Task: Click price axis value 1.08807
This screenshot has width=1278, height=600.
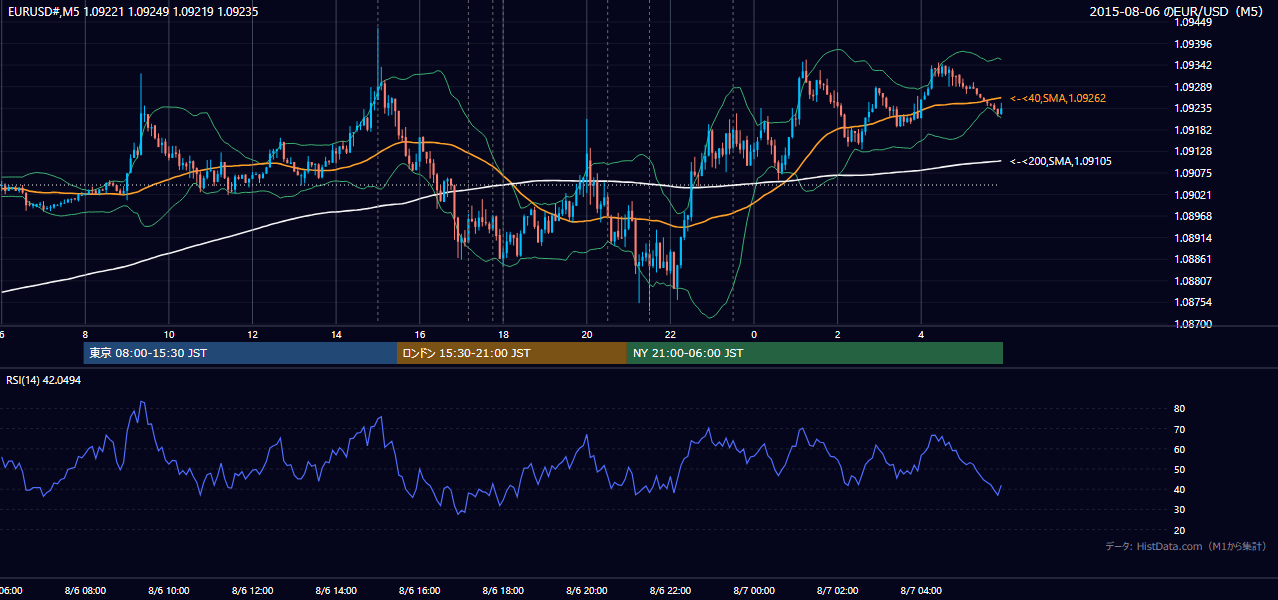Action: (1193, 281)
